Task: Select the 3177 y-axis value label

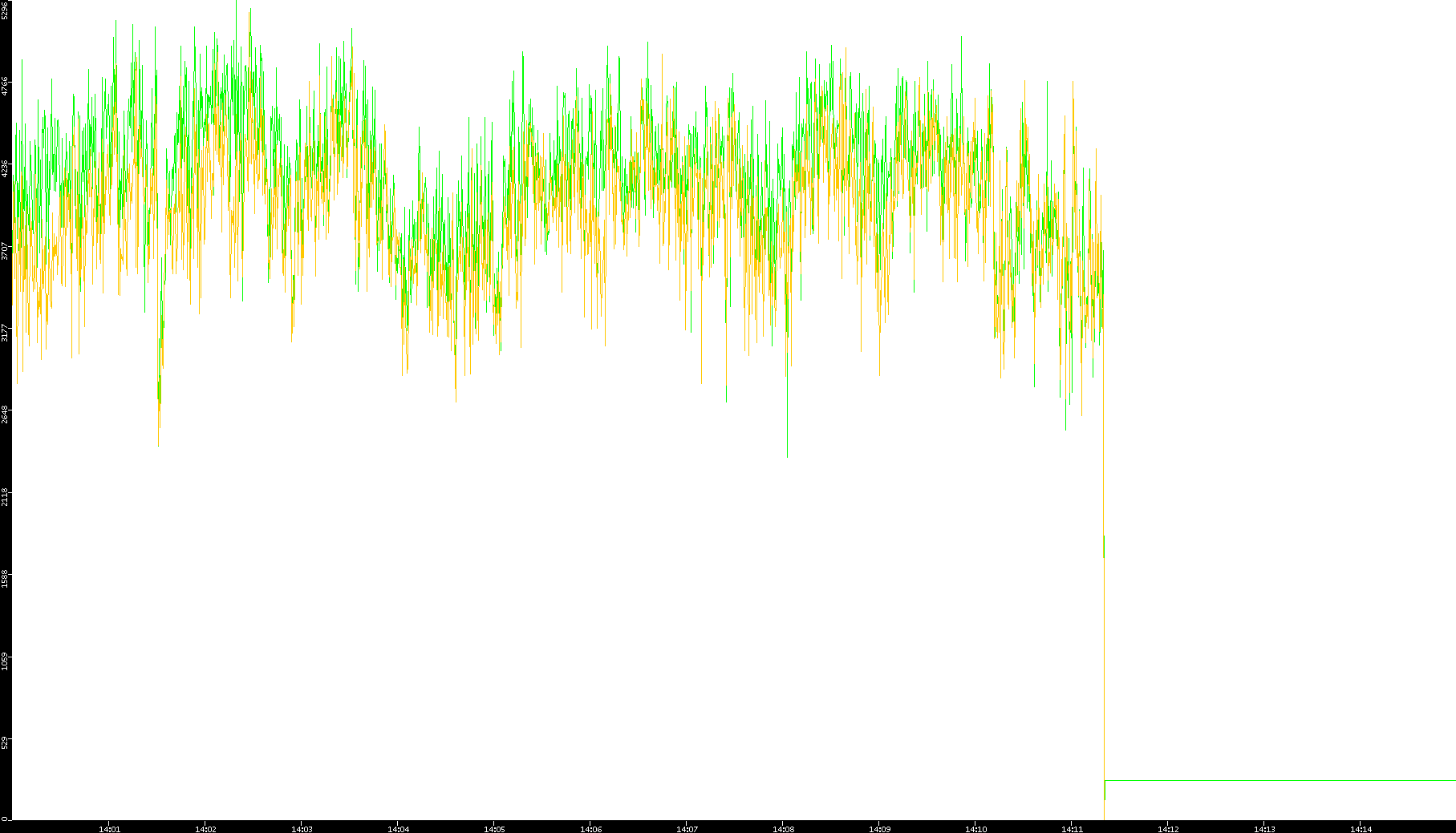Action: click(5, 333)
